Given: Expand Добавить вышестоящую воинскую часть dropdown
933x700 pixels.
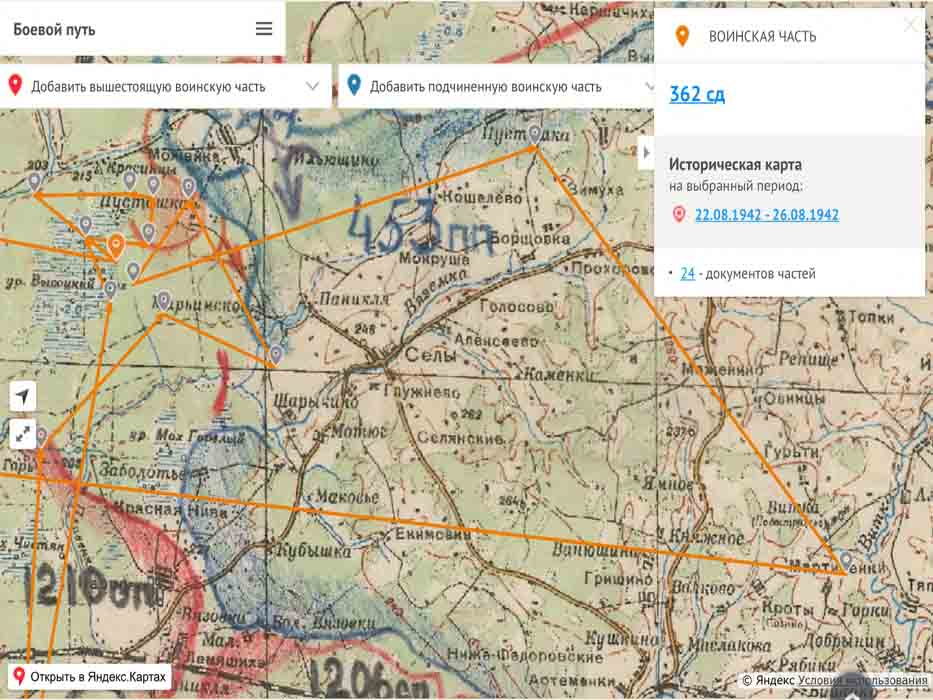Looking at the screenshot, I should tap(314, 87).
